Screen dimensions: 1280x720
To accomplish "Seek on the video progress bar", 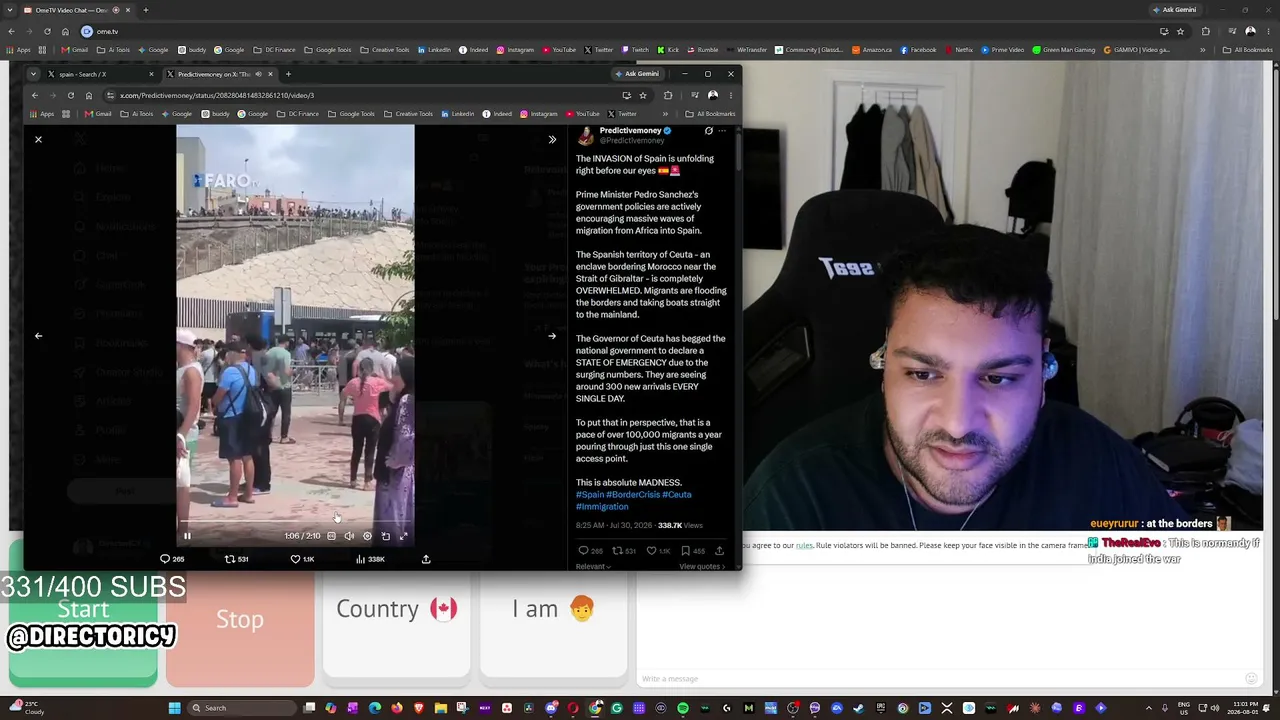I will coord(295,521).
